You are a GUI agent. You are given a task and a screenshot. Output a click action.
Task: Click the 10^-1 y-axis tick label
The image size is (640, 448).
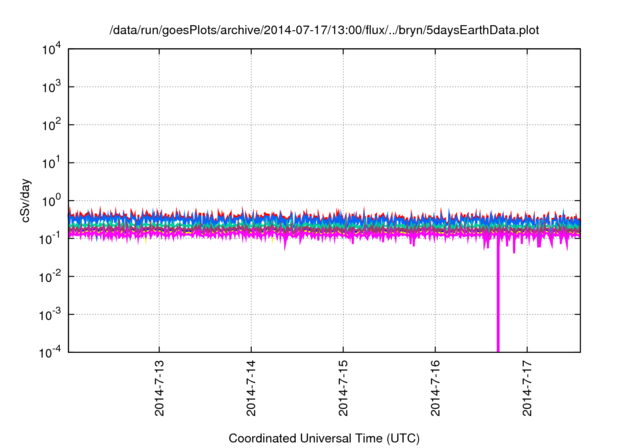point(50,239)
